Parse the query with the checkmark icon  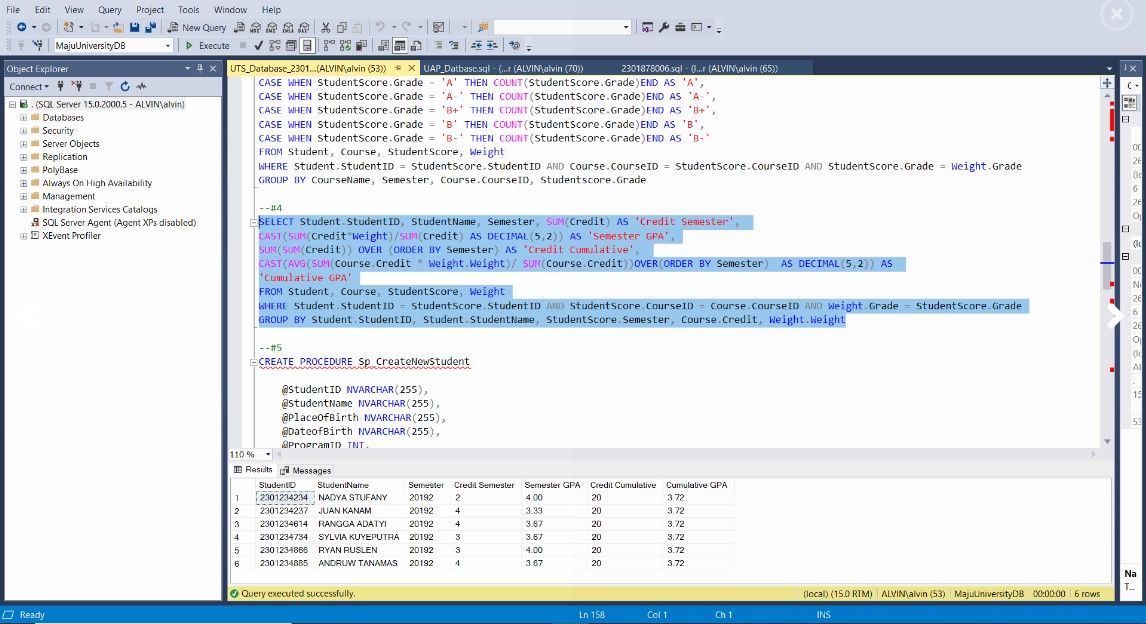(258, 45)
